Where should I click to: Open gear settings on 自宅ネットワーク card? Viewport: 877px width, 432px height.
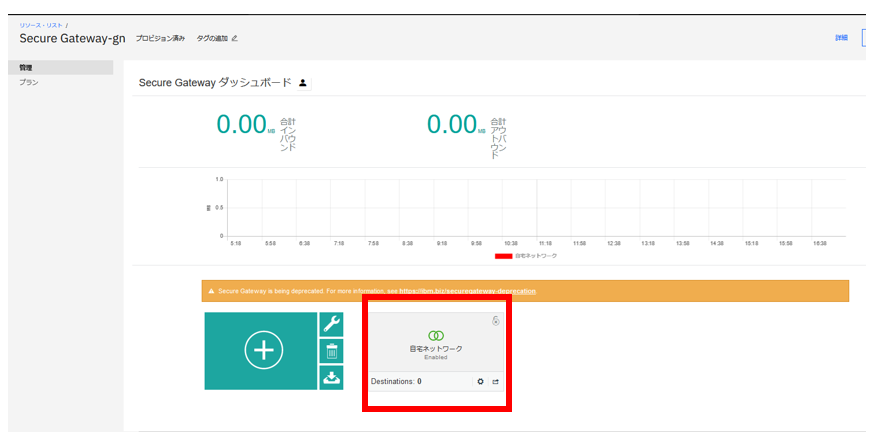(480, 382)
